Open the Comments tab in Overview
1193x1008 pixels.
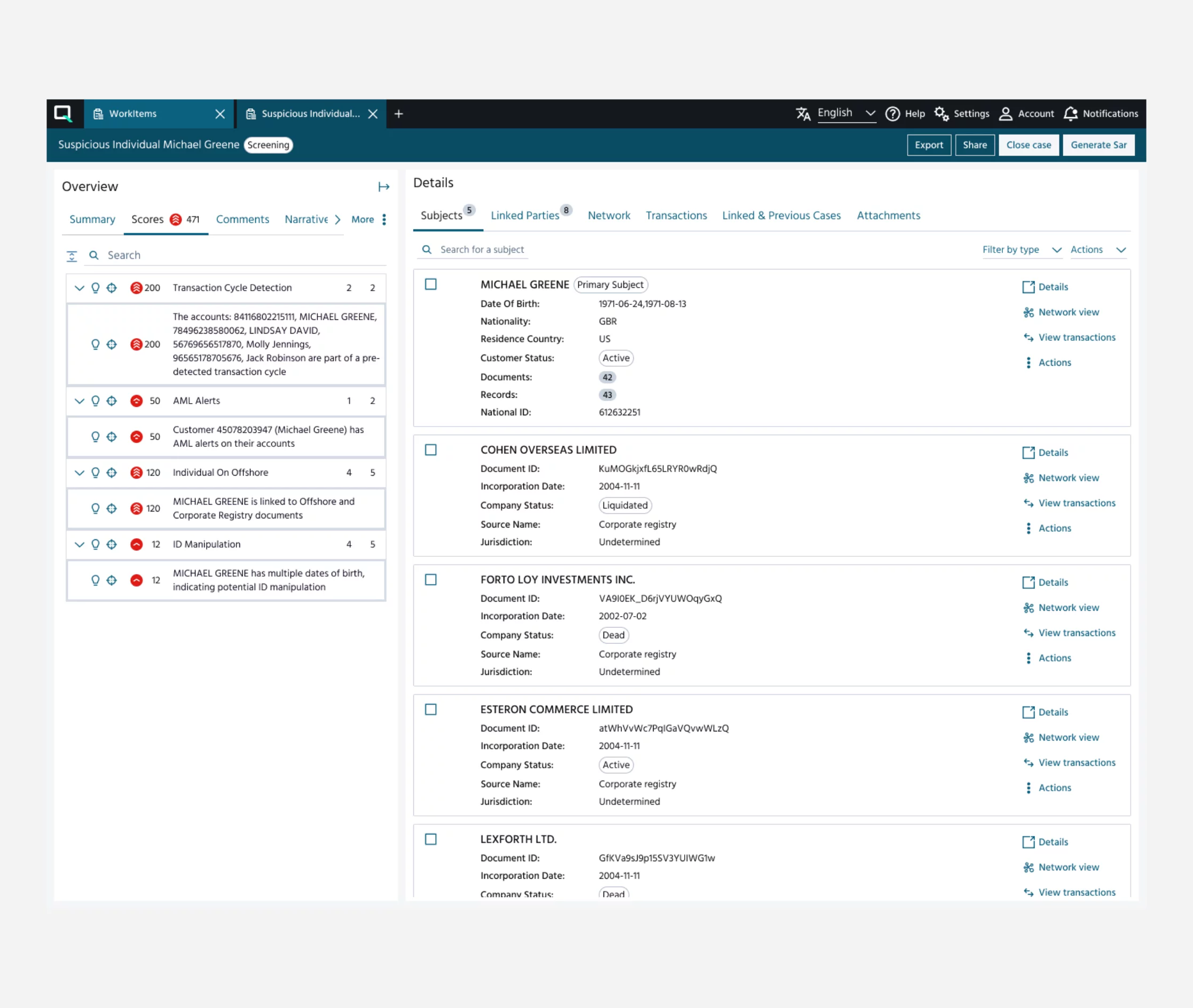tap(242, 219)
